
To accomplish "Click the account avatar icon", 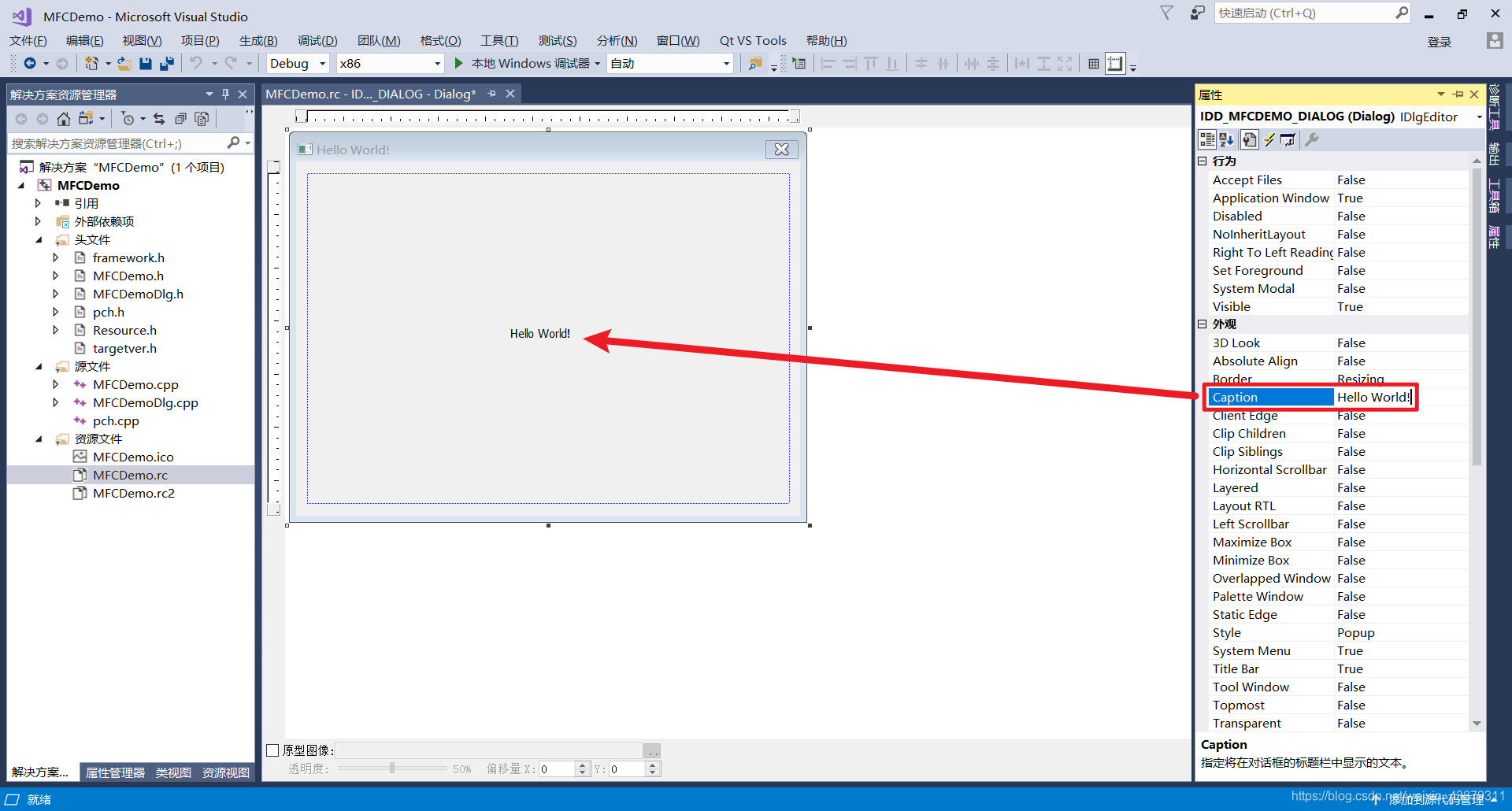I will coord(1495,41).
